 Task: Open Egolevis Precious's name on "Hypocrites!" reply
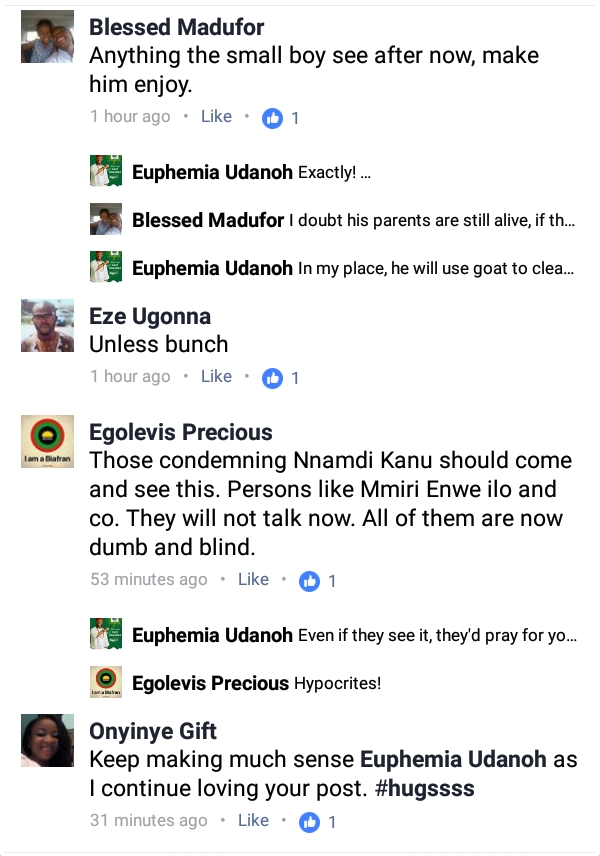pyautogui.click(x=210, y=684)
